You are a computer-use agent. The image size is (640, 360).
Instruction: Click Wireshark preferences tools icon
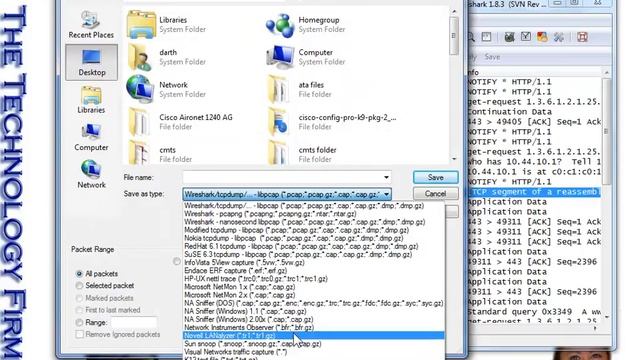[x=559, y=37]
